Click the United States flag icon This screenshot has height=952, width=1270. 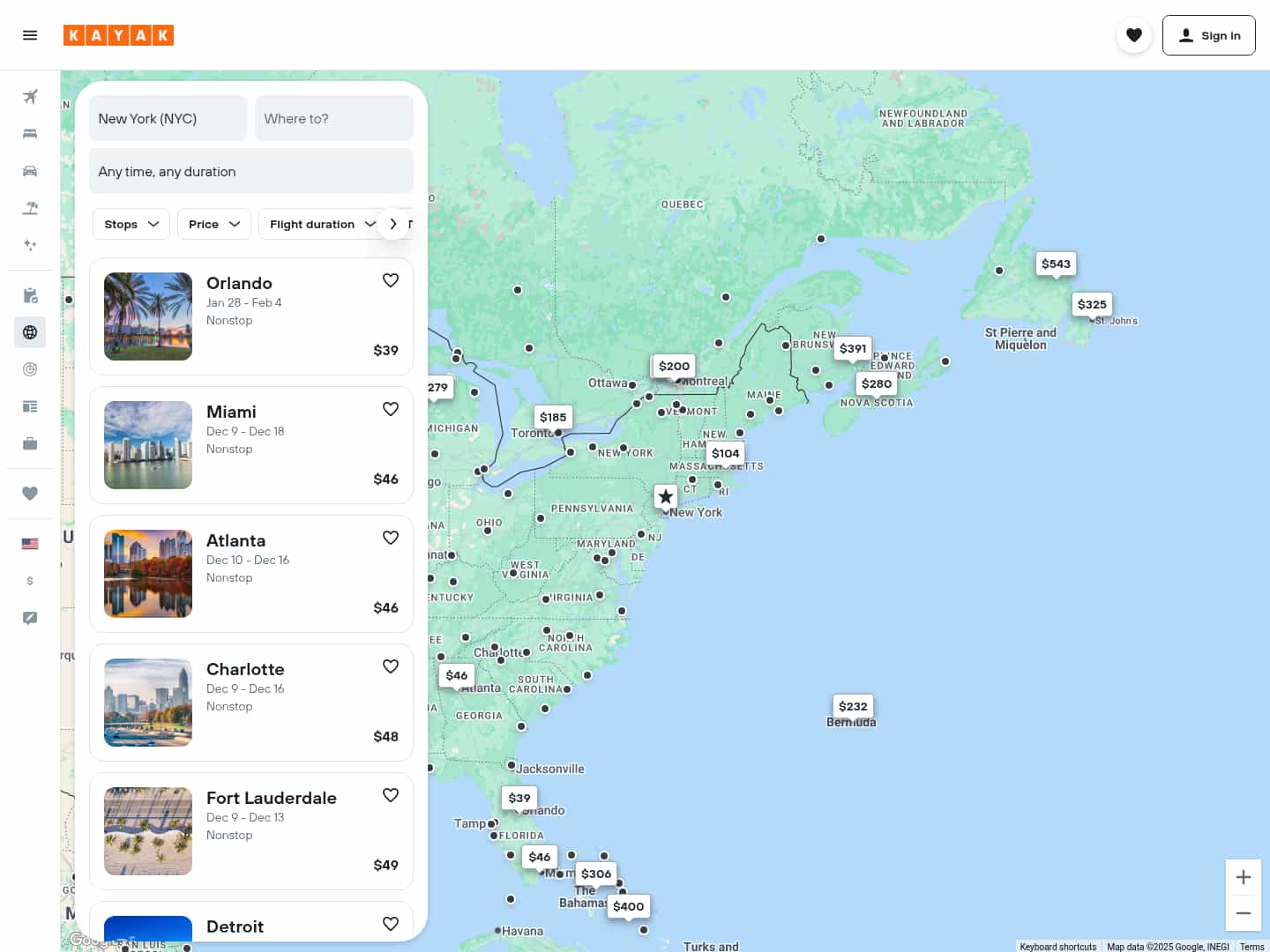(30, 544)
